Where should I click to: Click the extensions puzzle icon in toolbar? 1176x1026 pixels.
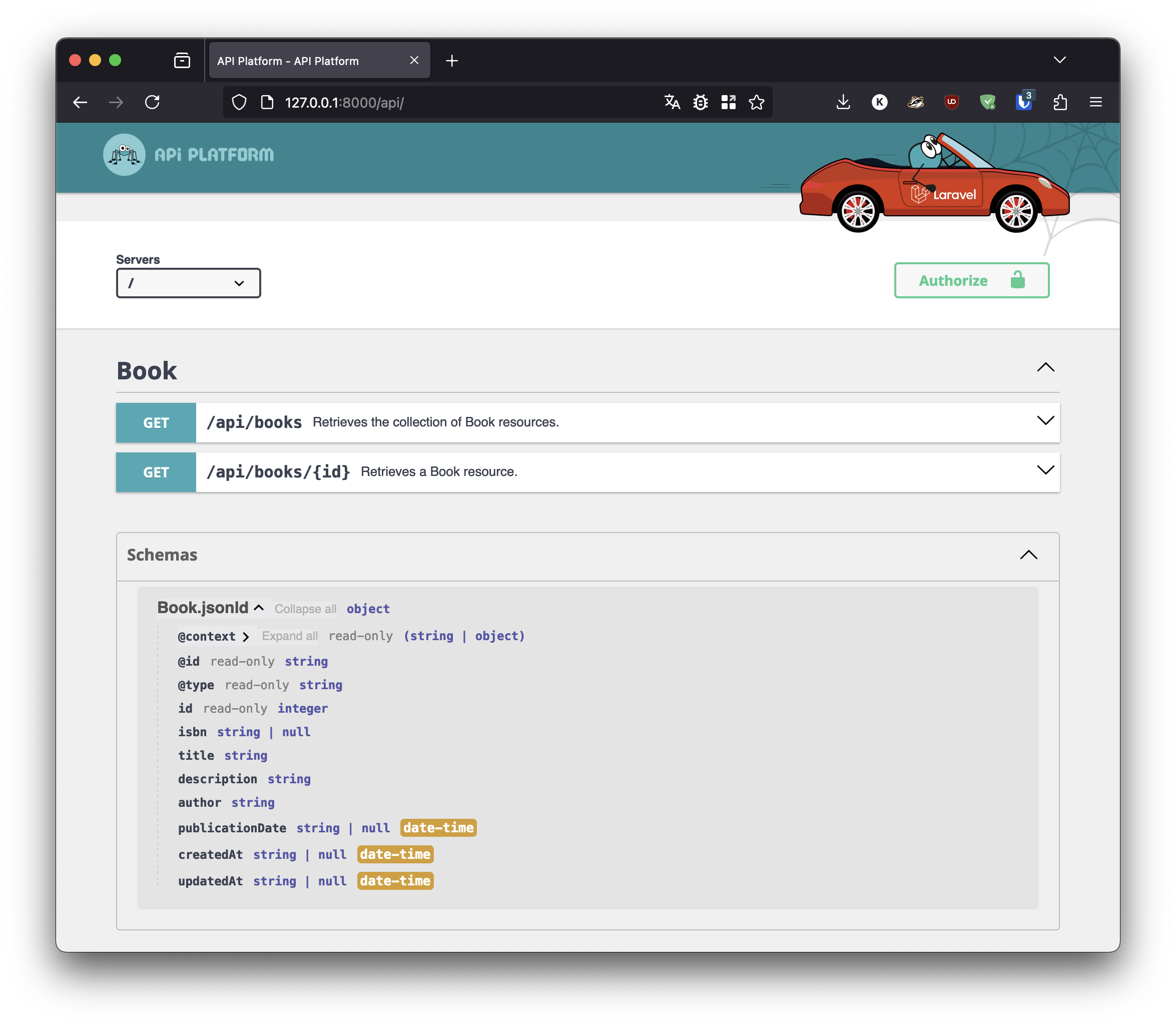coord(1060,102)
